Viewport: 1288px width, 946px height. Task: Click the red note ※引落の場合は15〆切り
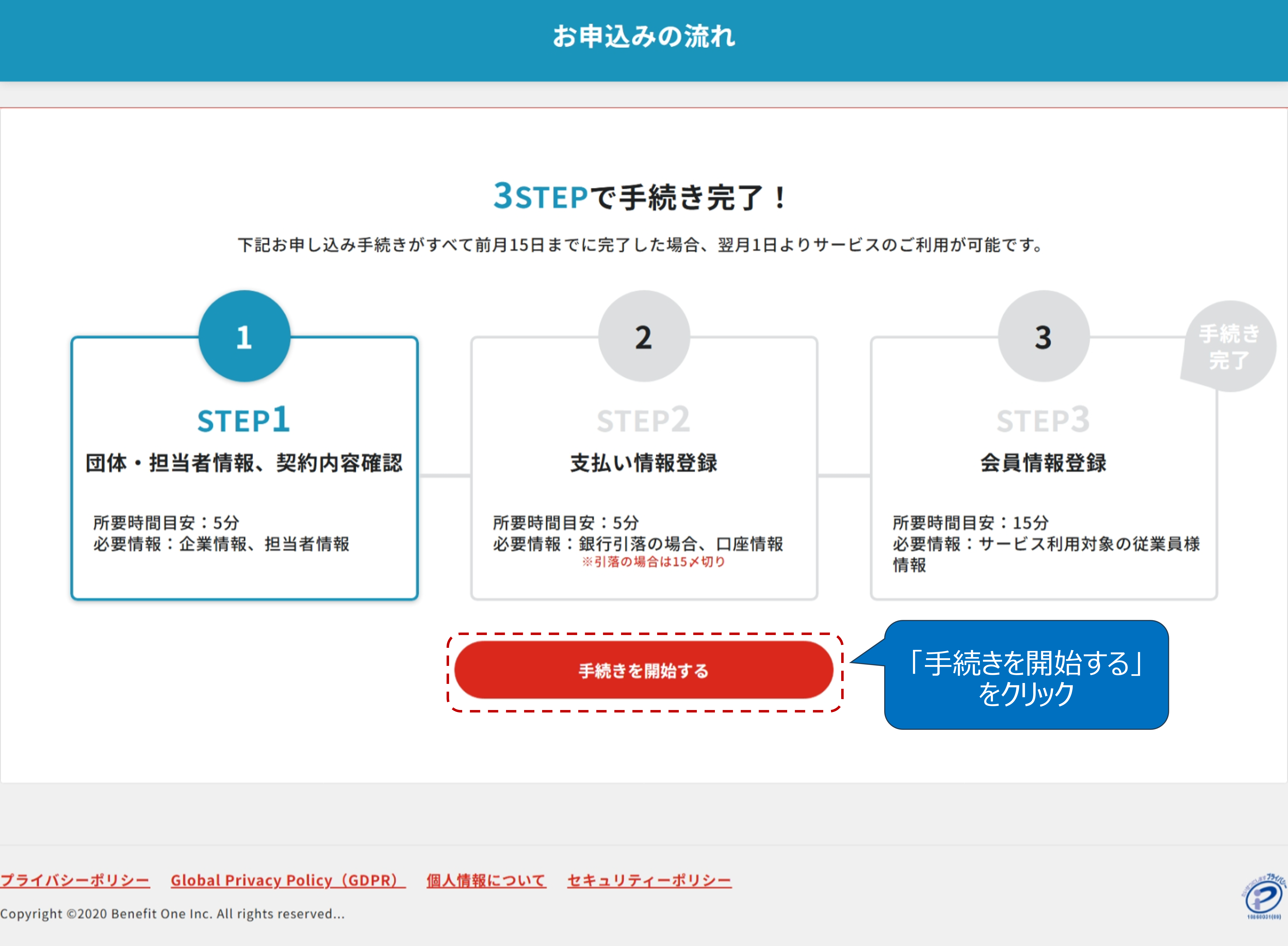pyautogui.click(x=653, y=562)
